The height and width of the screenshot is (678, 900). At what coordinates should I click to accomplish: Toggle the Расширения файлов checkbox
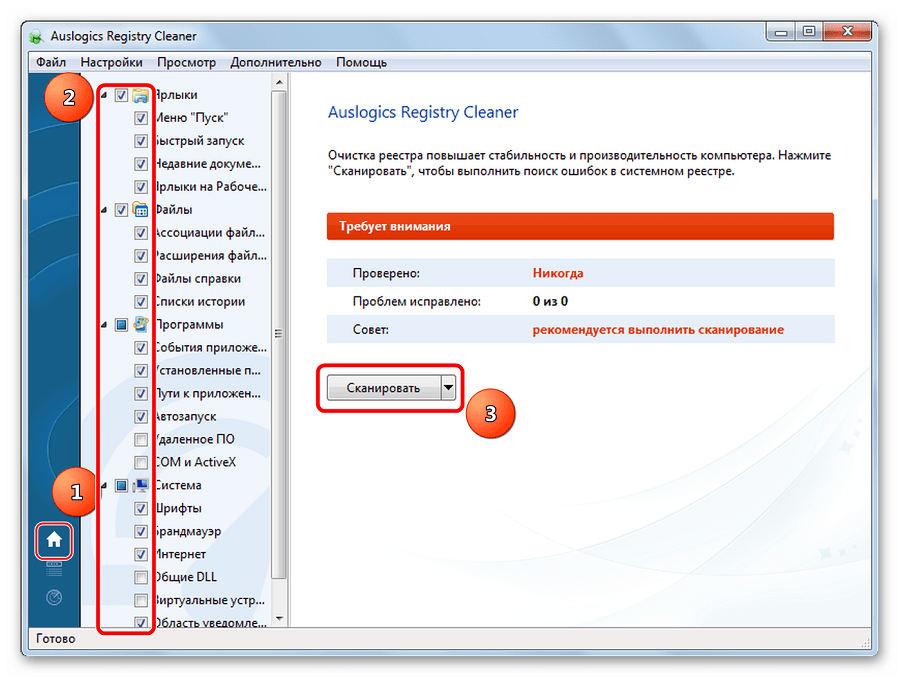pos(141,256)
